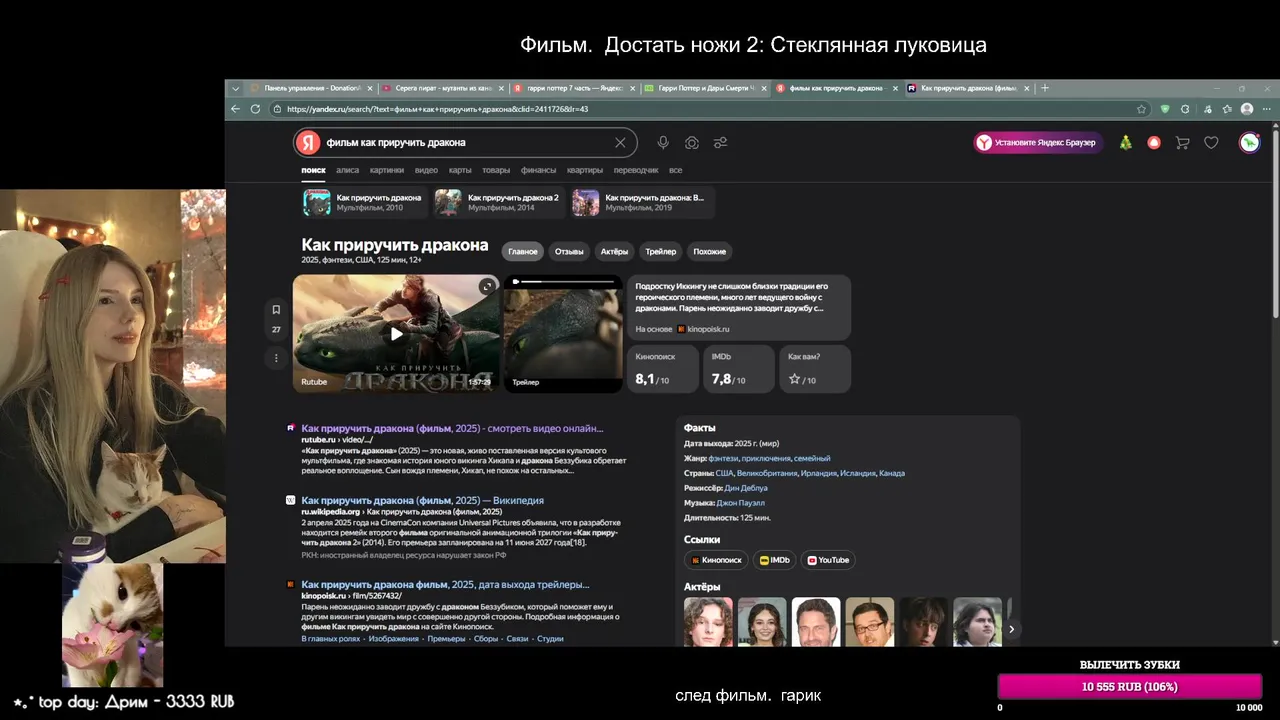The height and width of the screenshot is (720, 1280).
Task: Click the Yandex logo in search box
Action: [x=308, y=143]
